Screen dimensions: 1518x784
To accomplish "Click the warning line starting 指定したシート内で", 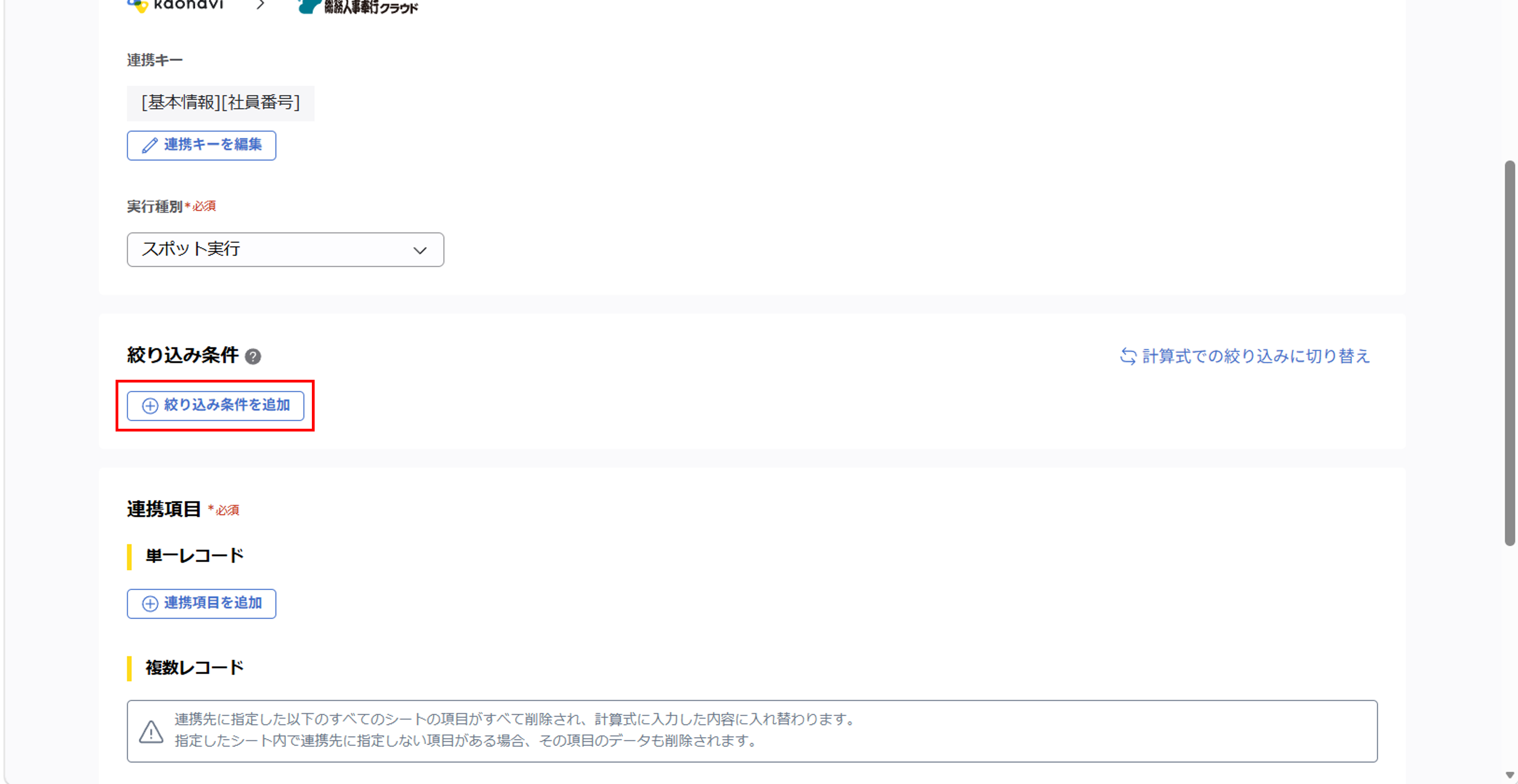I will point(465,741).
